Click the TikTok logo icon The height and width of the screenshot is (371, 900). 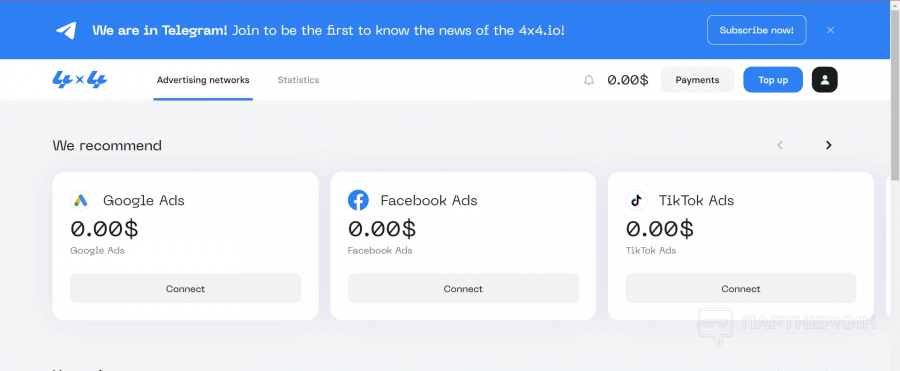point(635,200)
